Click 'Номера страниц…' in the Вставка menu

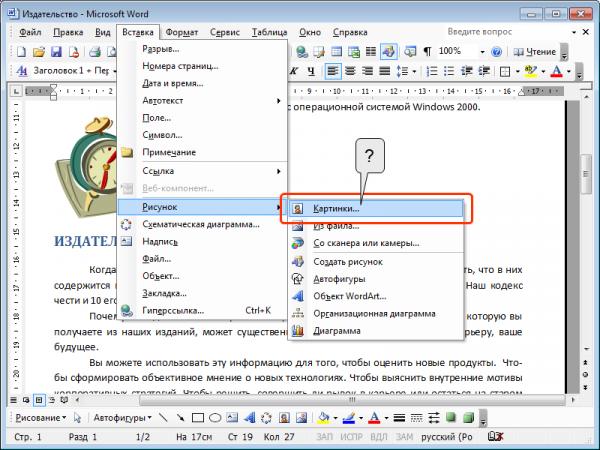point(202,66)
